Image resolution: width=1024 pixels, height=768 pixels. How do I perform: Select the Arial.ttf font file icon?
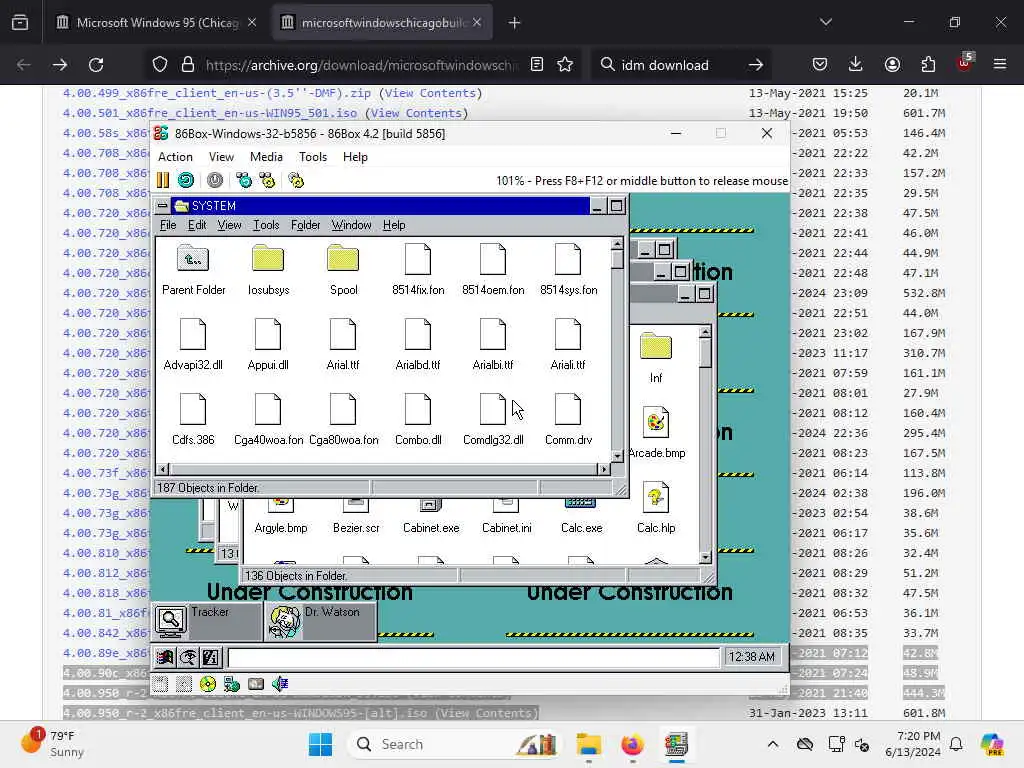[344, 334]
